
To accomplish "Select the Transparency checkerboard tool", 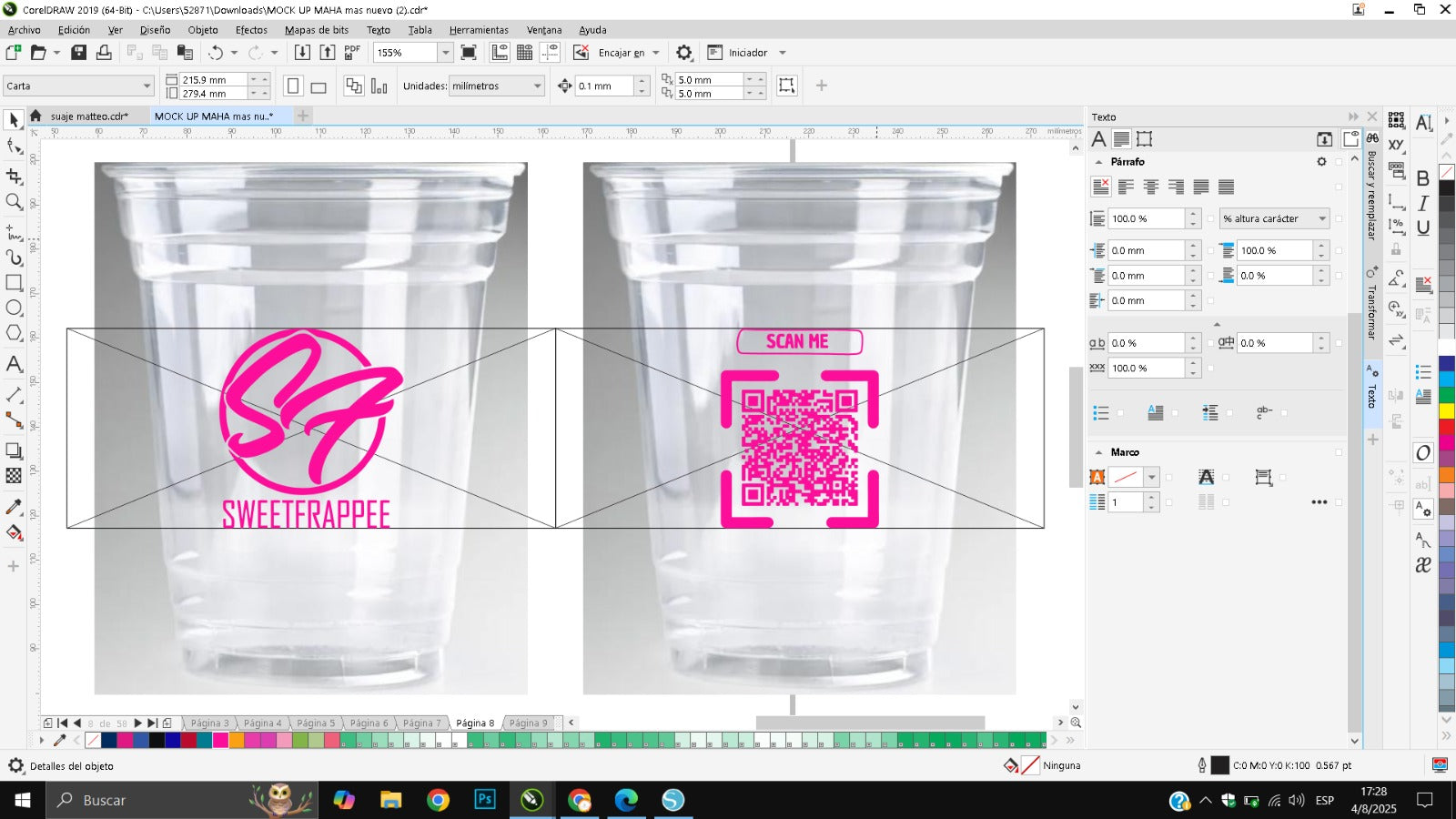I will tap(14, 475).
